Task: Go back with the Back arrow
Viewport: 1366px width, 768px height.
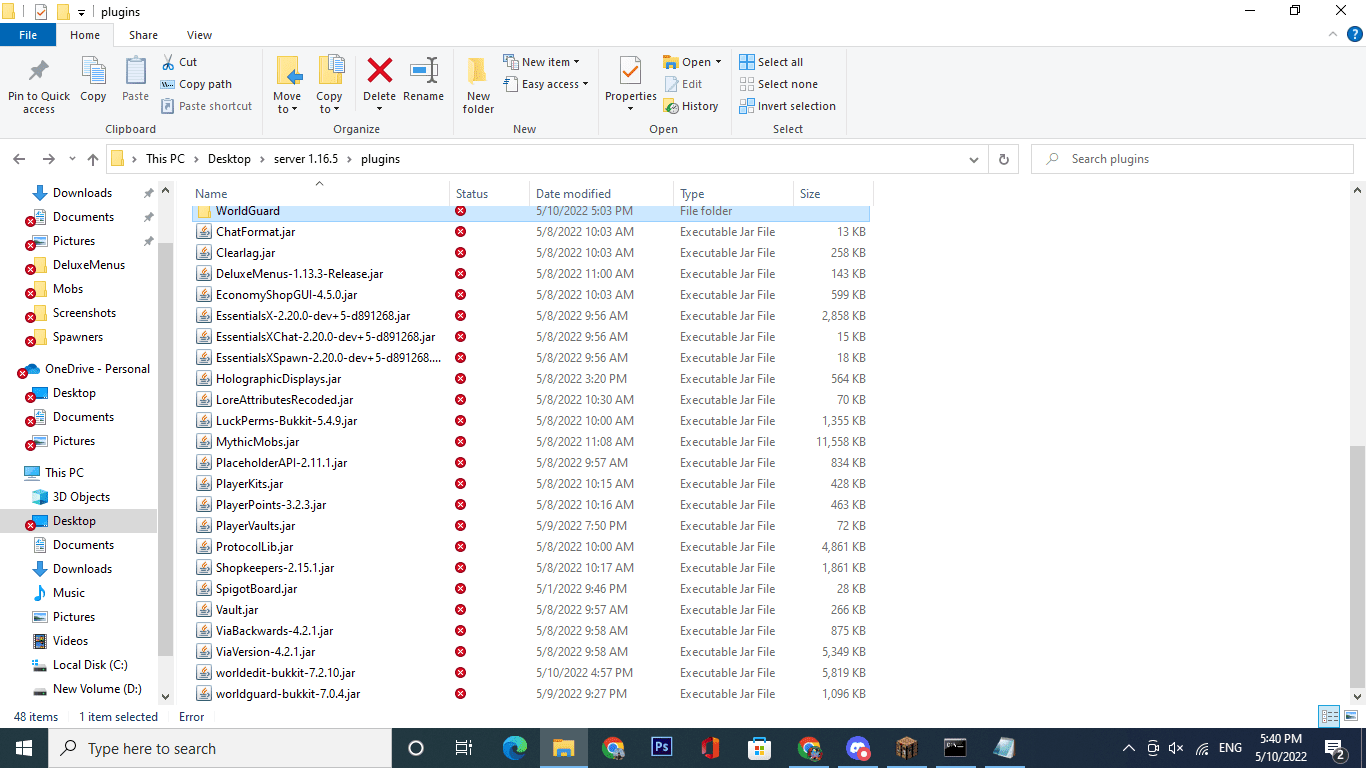Action: [x=19, y=159]
